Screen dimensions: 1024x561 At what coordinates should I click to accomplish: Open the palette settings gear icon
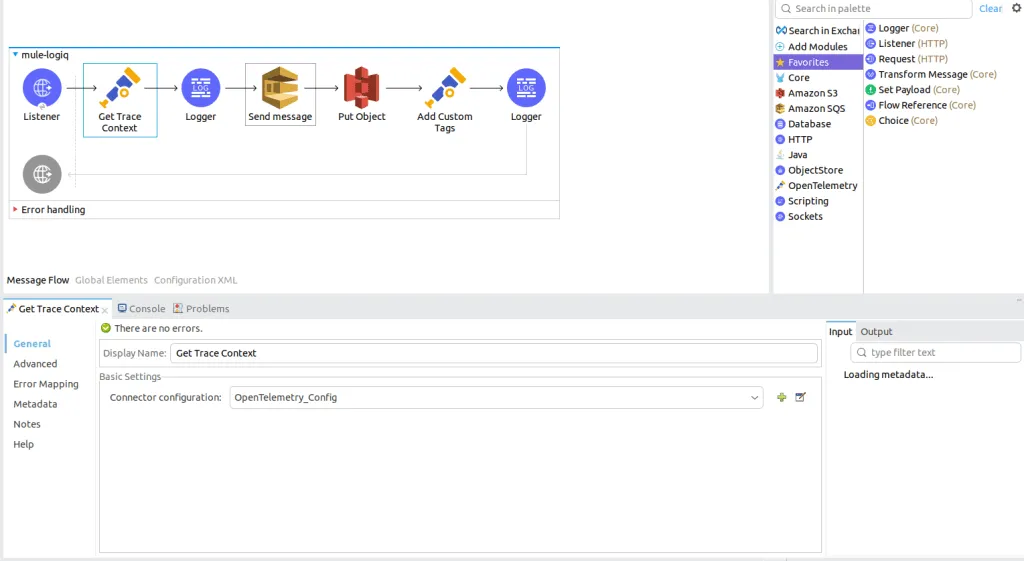coord(1016,8)
